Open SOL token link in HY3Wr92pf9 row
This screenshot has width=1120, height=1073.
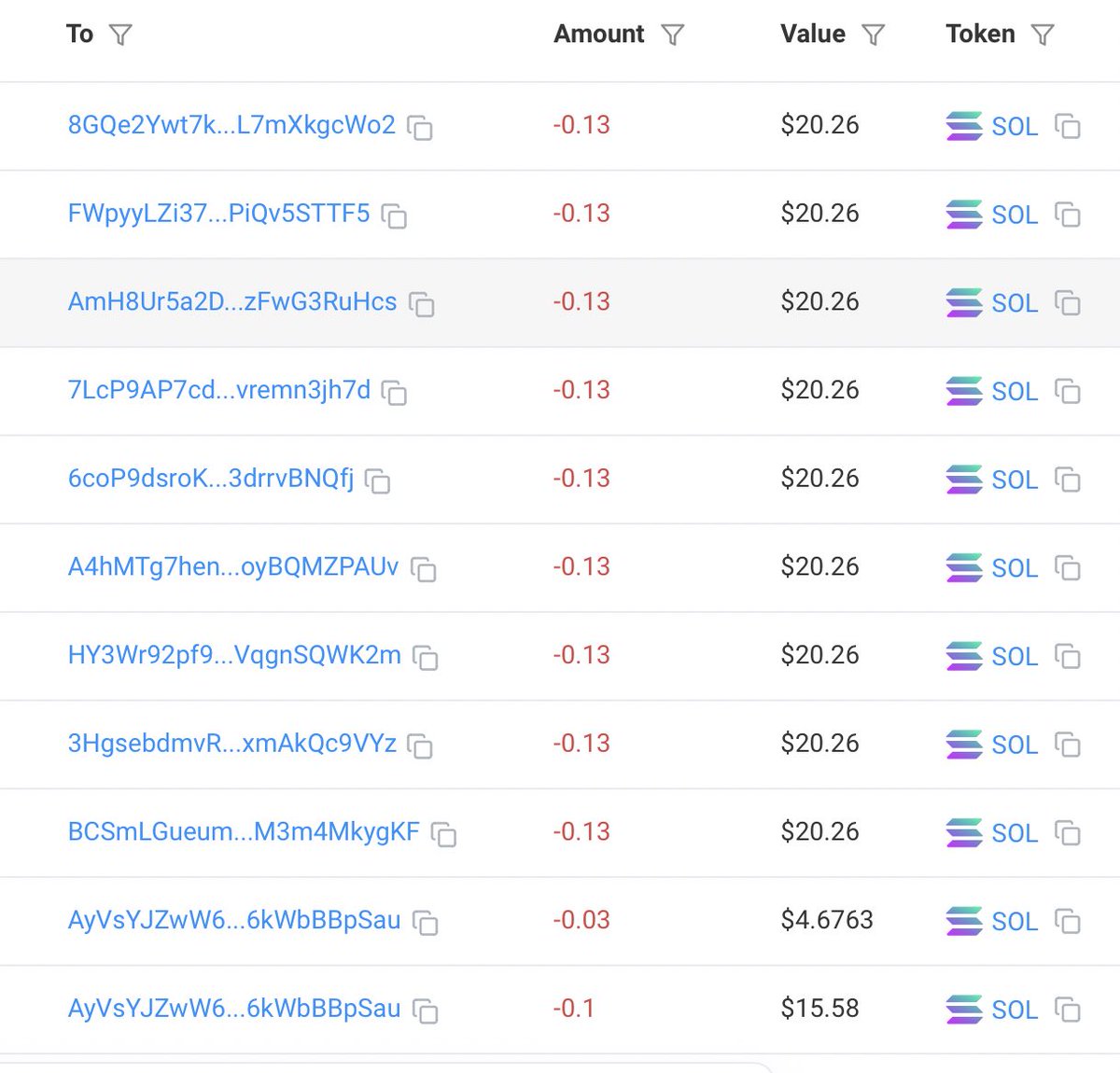[x=1015, y=658]
